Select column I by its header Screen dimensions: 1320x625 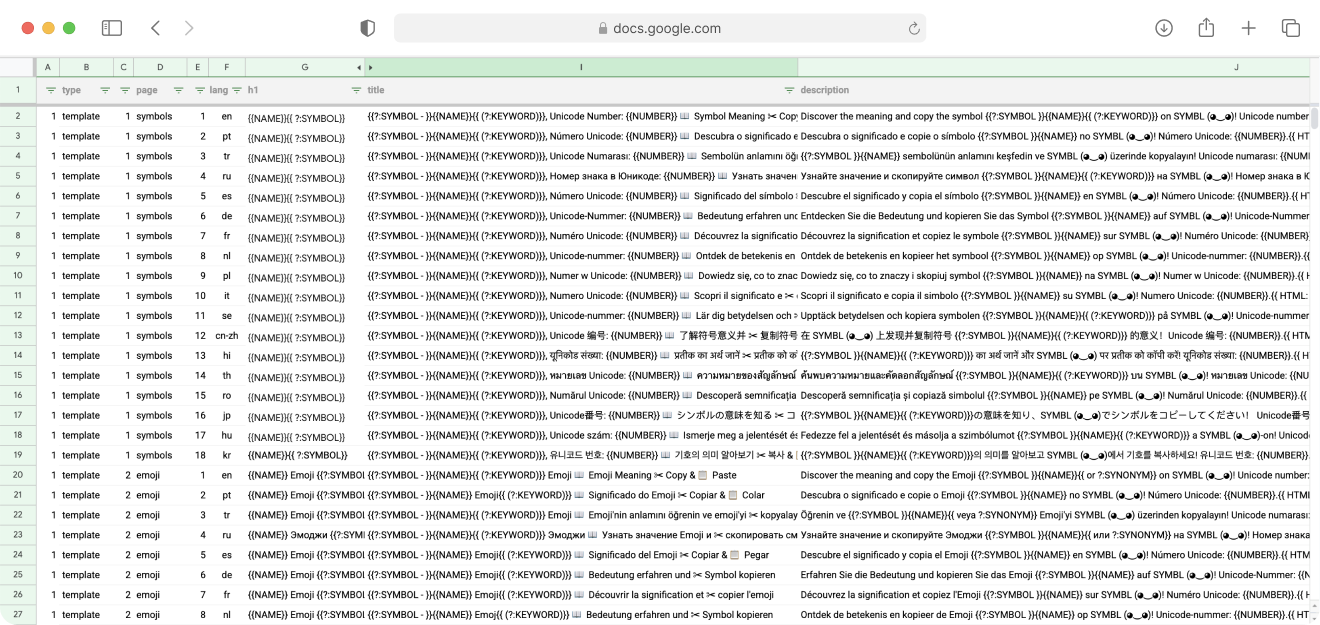point(580,67)
